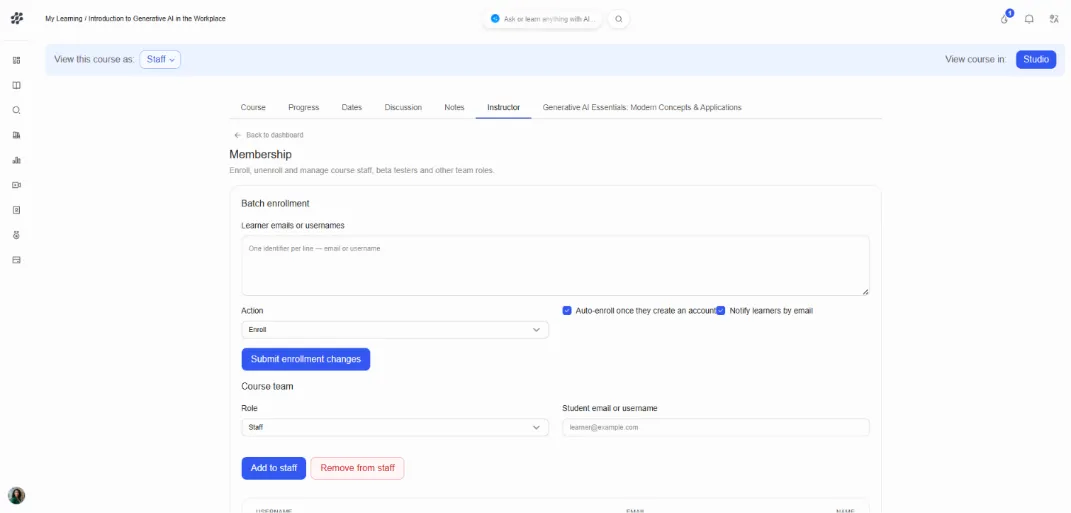1071x513 pixels.
Task: Click Remove from staff button
Action: click(x=357, y=469)
